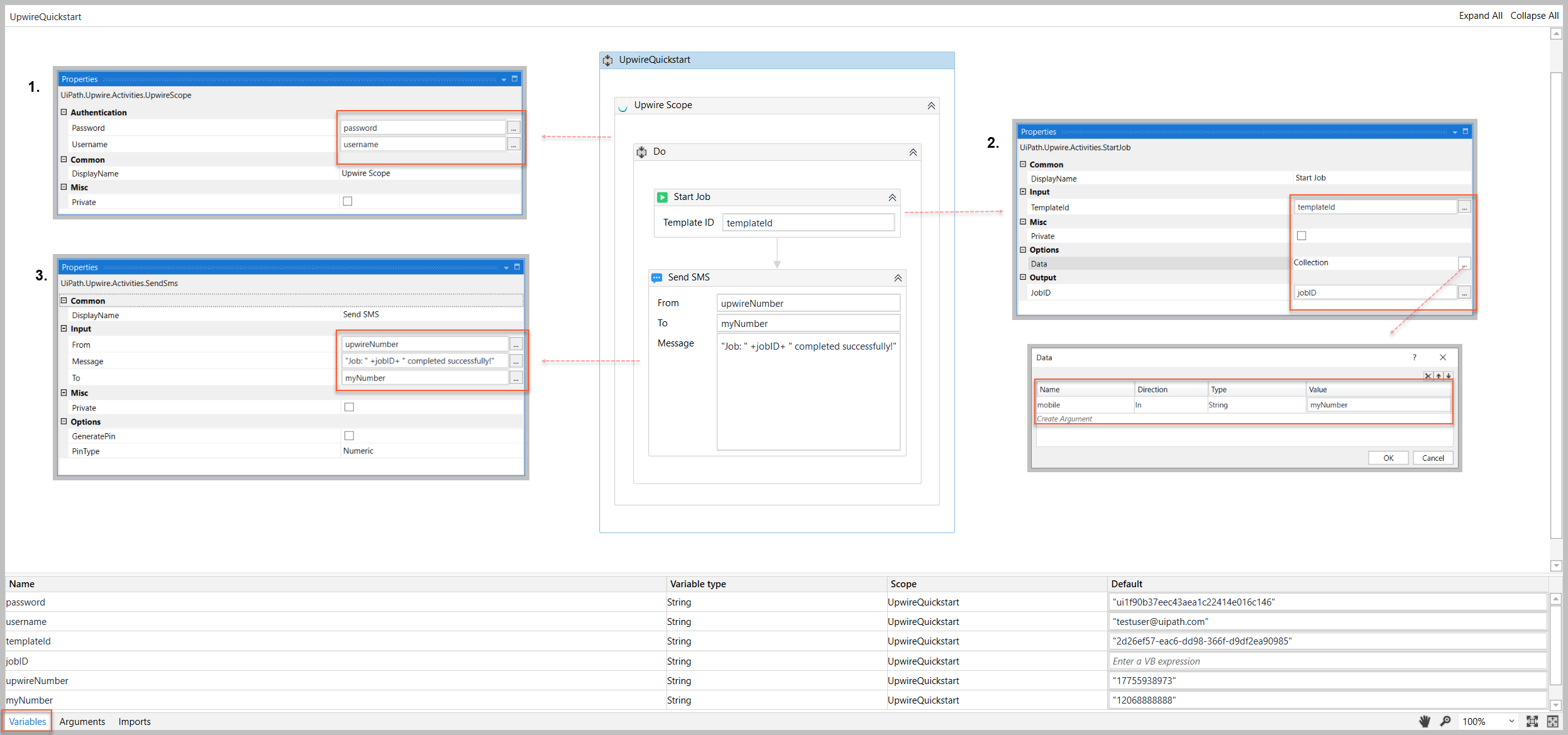Open StartJob Properties panel options arrow
1568x735 pixels.
tap(1455, 132)
